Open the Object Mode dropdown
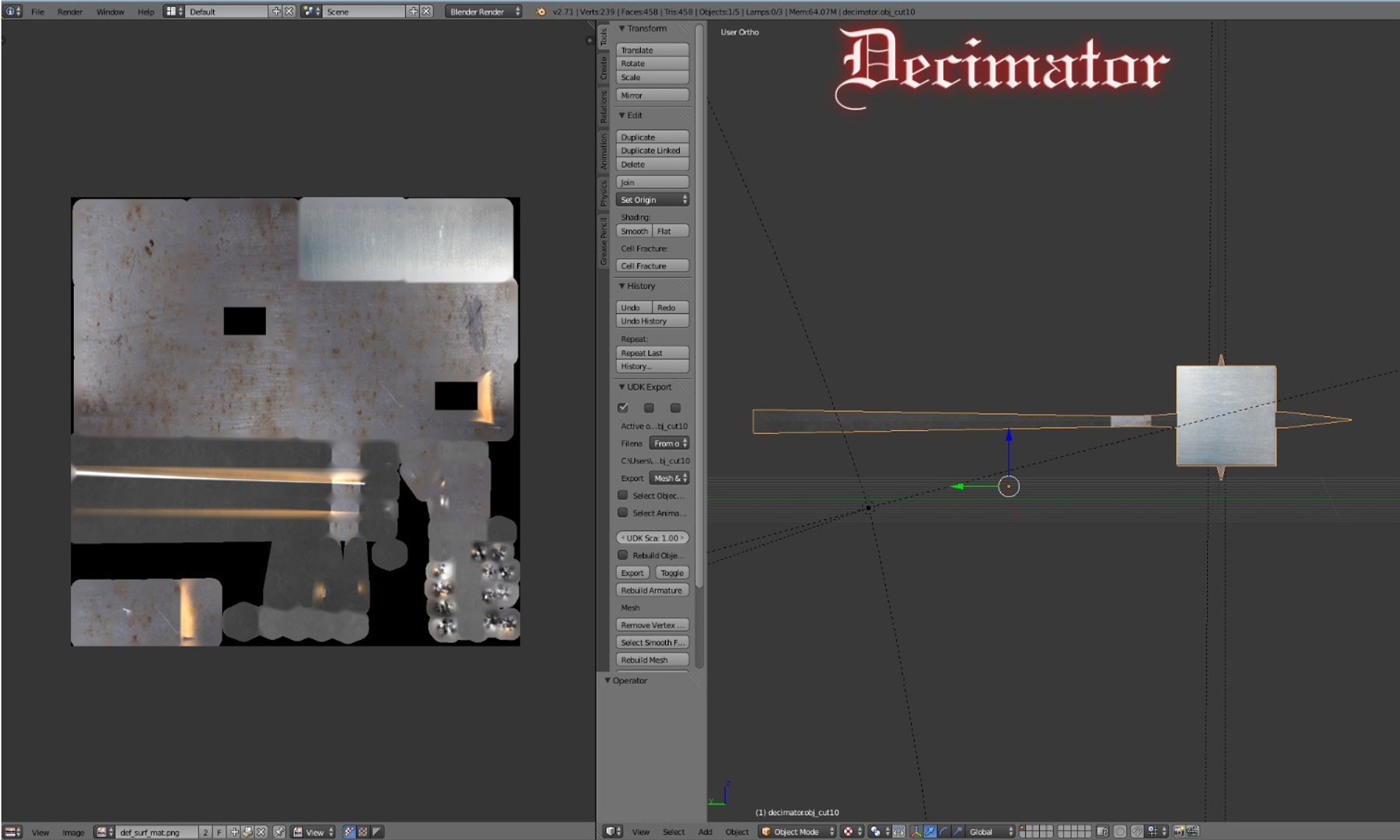 797,831
